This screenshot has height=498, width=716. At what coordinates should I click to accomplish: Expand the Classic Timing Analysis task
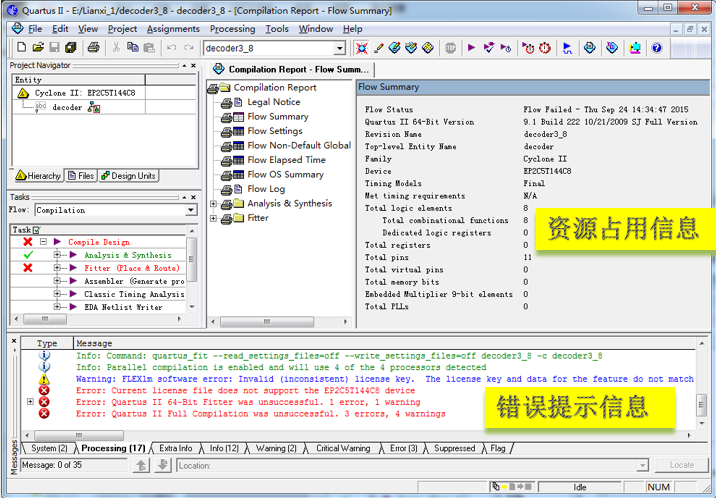click(x=57, y=294)
